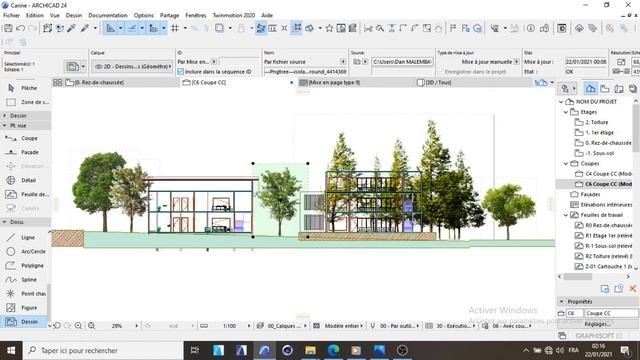Check Inclure dans la séquence ID checkbox

180,71
